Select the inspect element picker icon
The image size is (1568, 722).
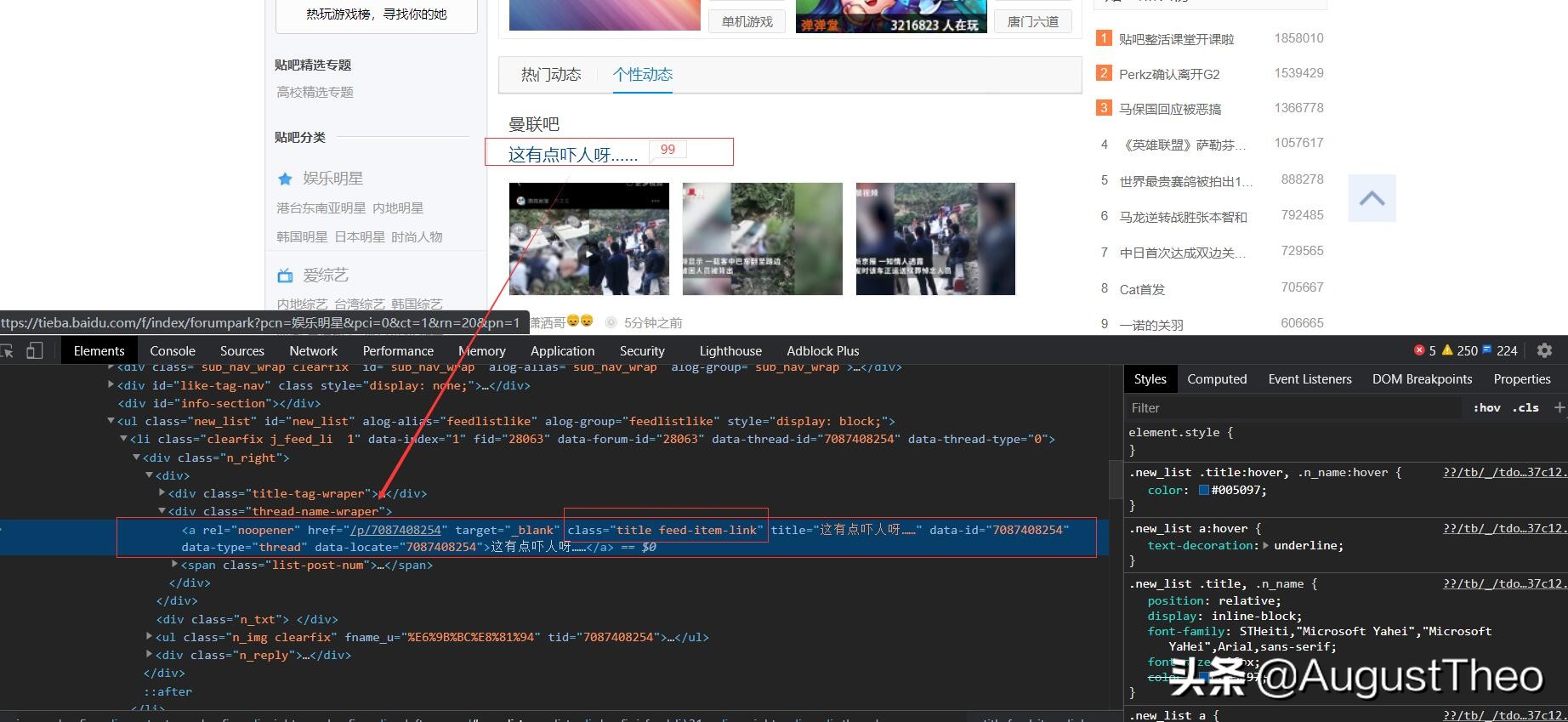[x=6, y=350]
